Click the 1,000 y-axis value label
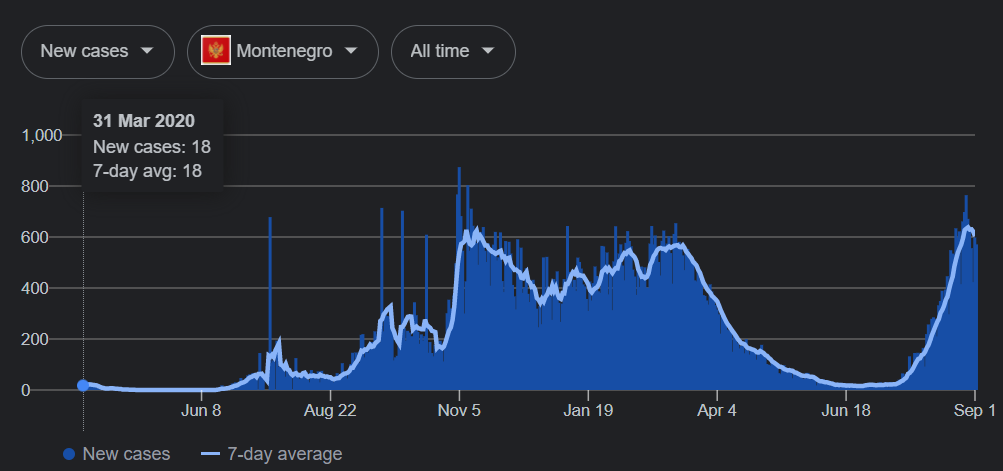 point(42,135)
